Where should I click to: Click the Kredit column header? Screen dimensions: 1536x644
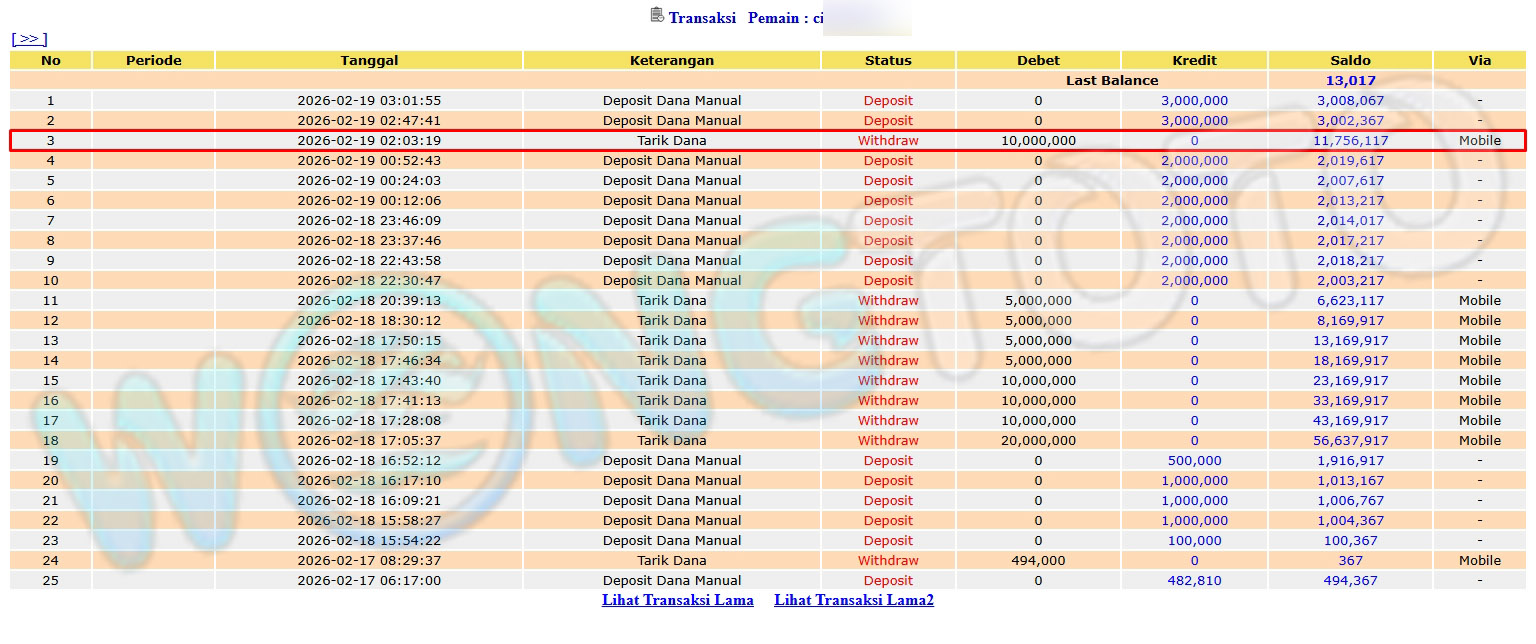[x=1194, y=60]
